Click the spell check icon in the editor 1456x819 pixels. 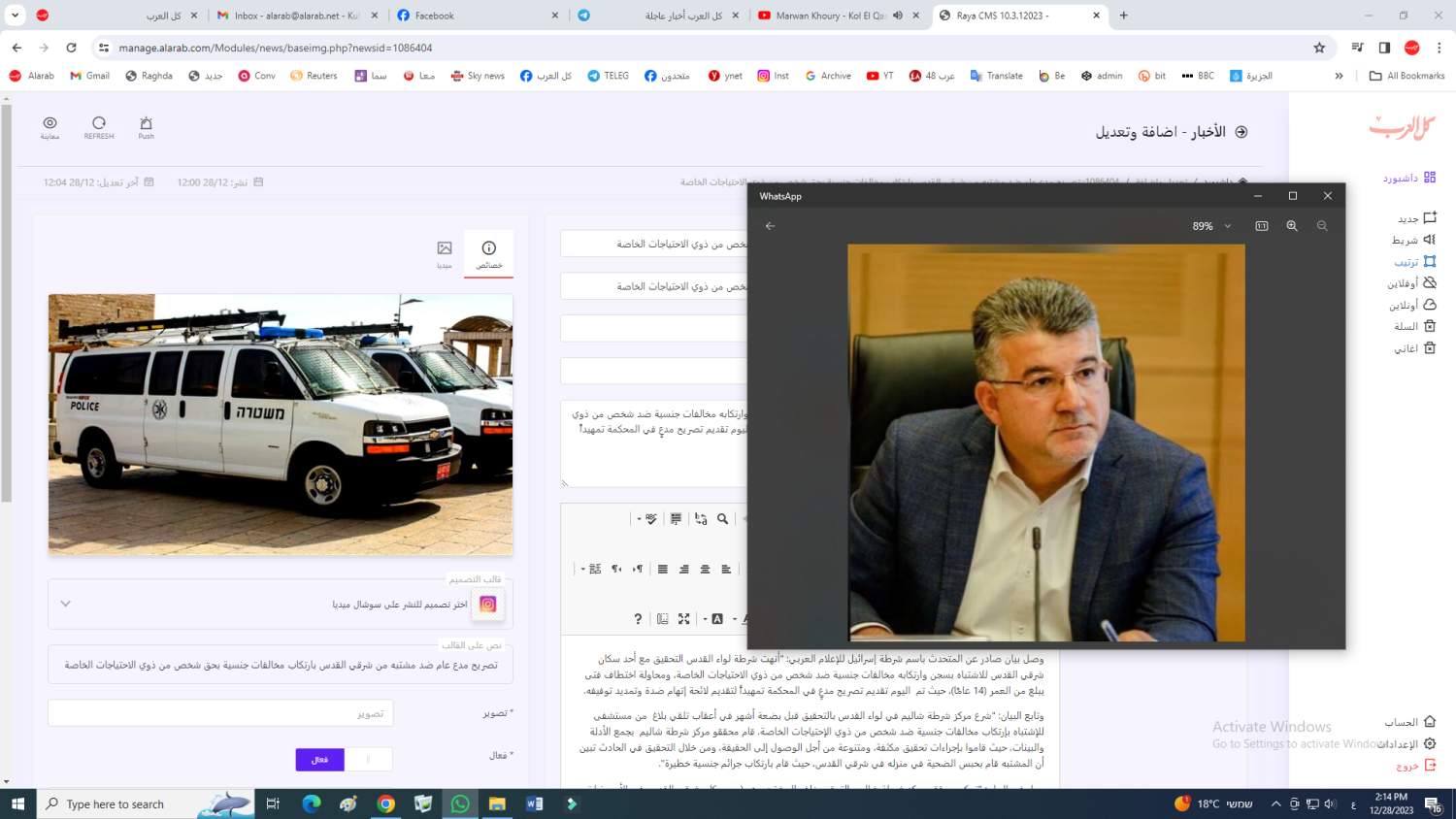click(x=651, y=519)
